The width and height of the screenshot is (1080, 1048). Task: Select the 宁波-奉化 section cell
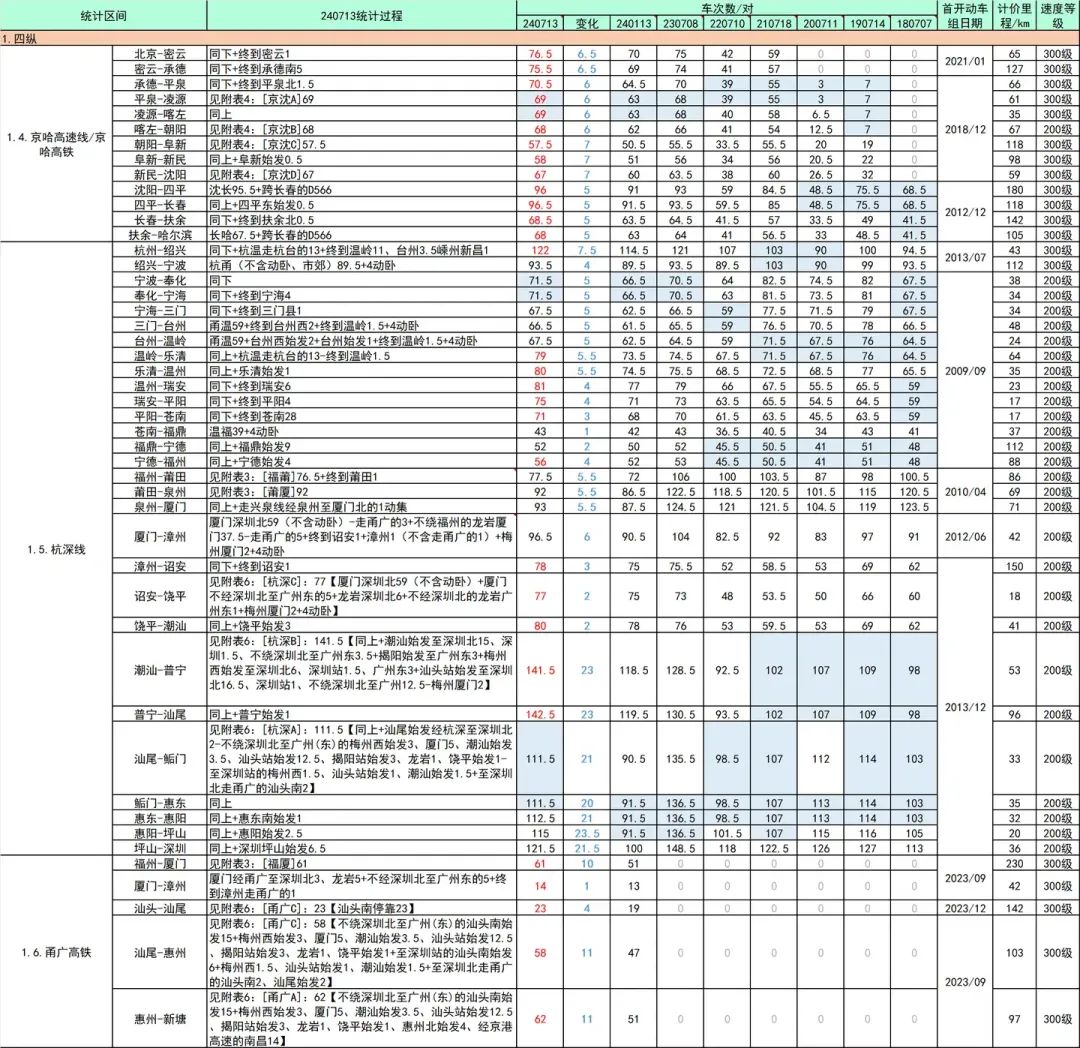point(160,280)
